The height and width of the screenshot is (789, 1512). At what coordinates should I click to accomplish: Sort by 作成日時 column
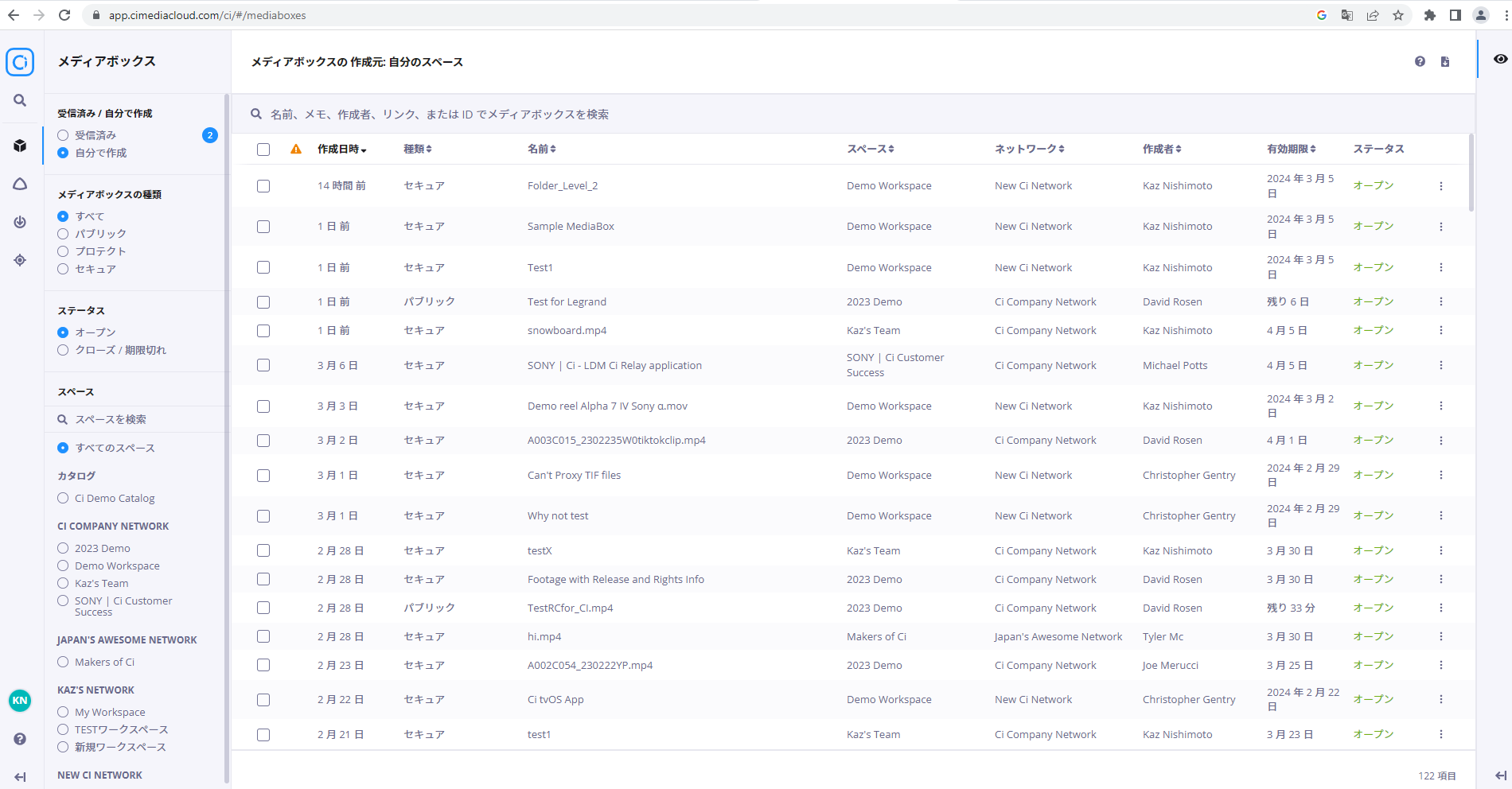(342, 149)
